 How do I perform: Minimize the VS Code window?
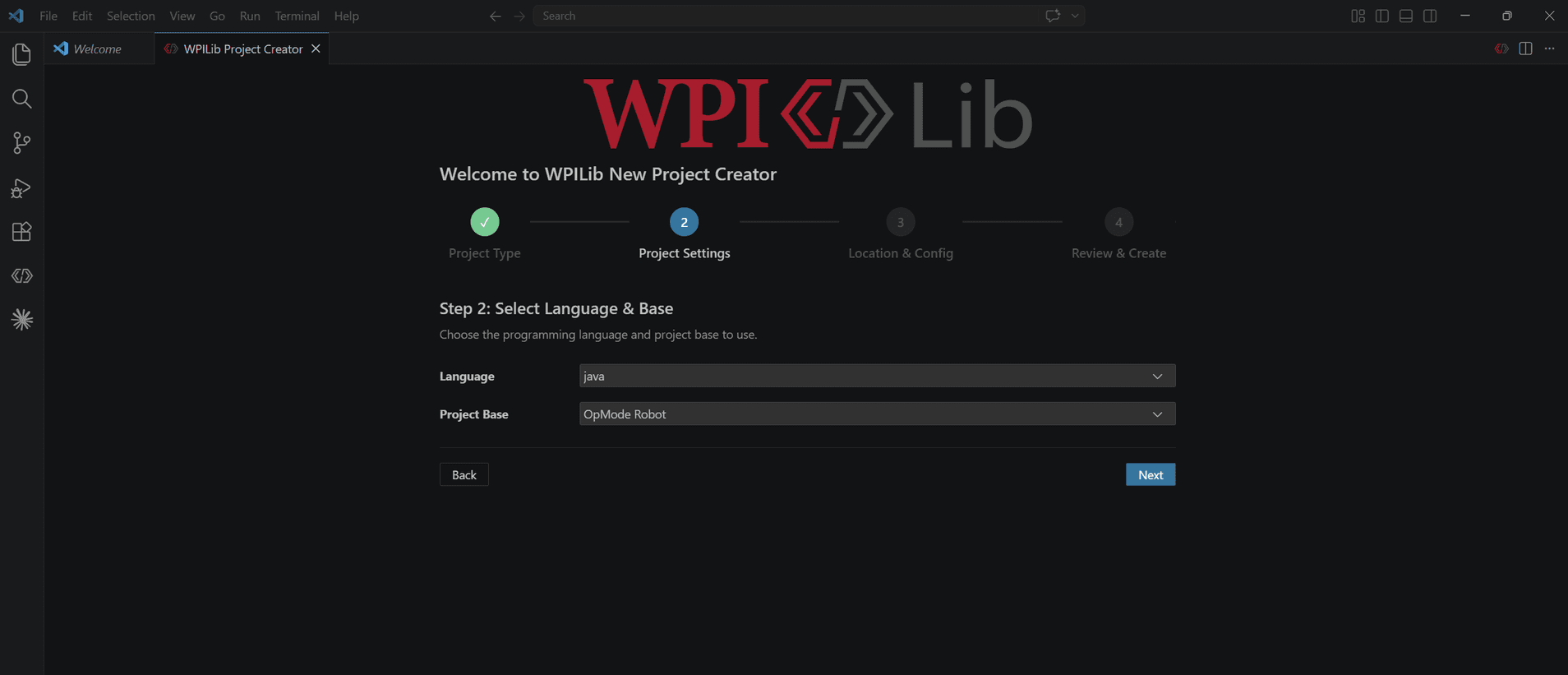1465,16
